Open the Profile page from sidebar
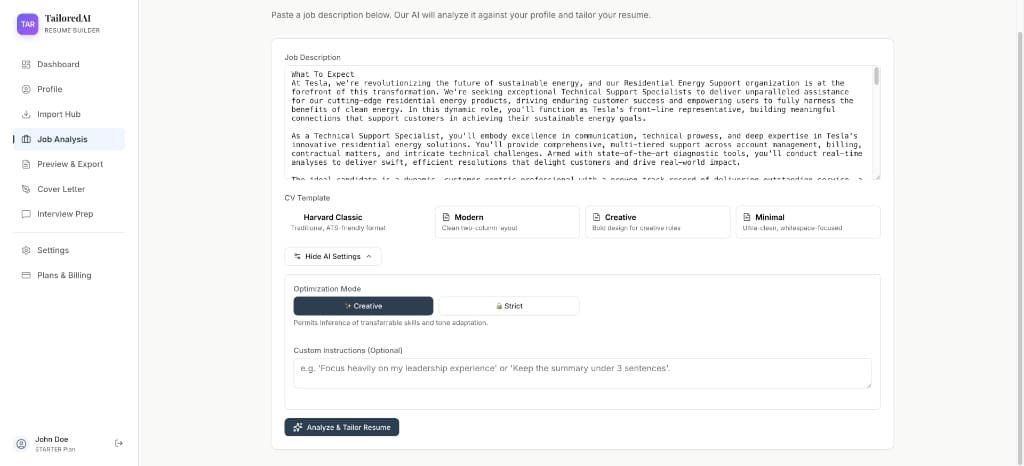This screenshot has height=466, width=1024. 50,89
